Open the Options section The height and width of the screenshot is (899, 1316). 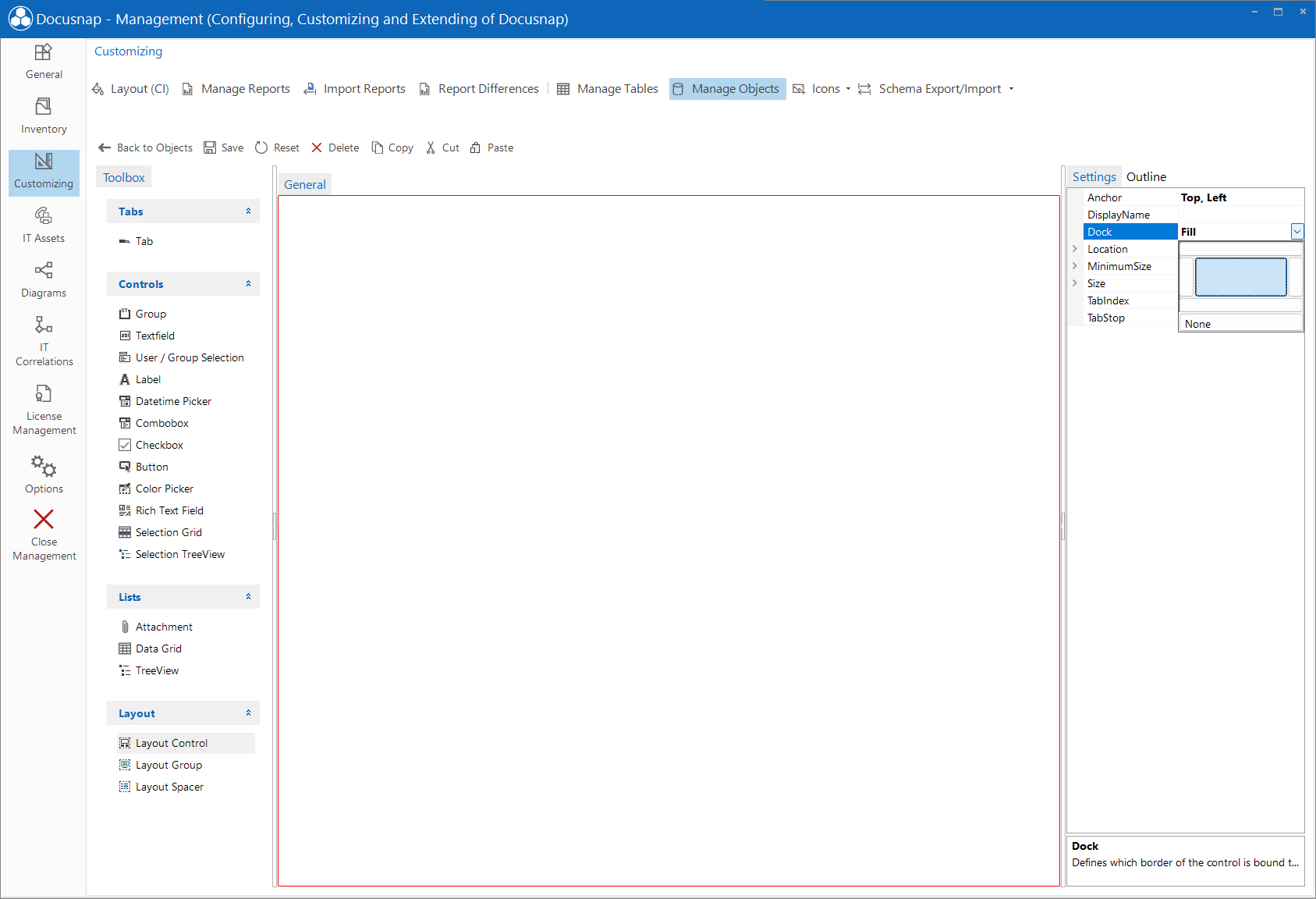click(44, 474)
